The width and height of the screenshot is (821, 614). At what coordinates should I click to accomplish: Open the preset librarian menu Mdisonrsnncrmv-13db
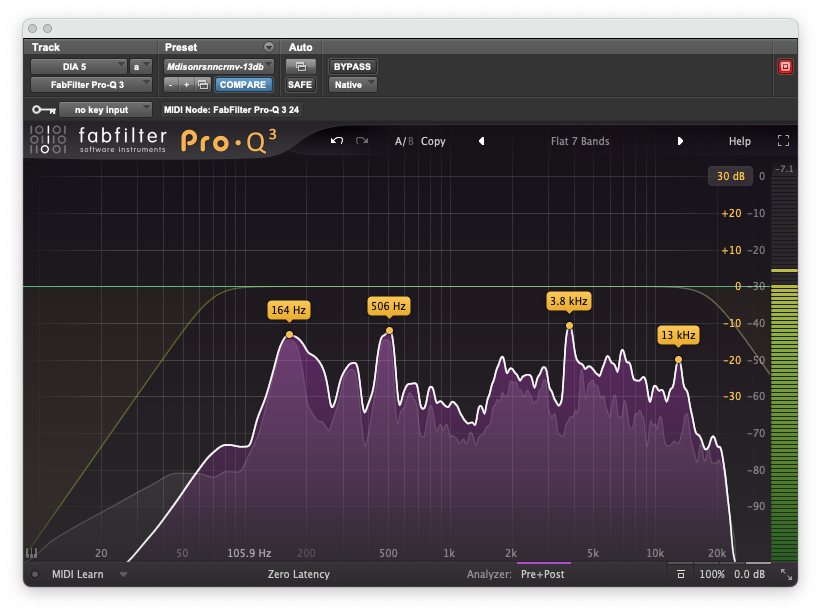(218, 66)
